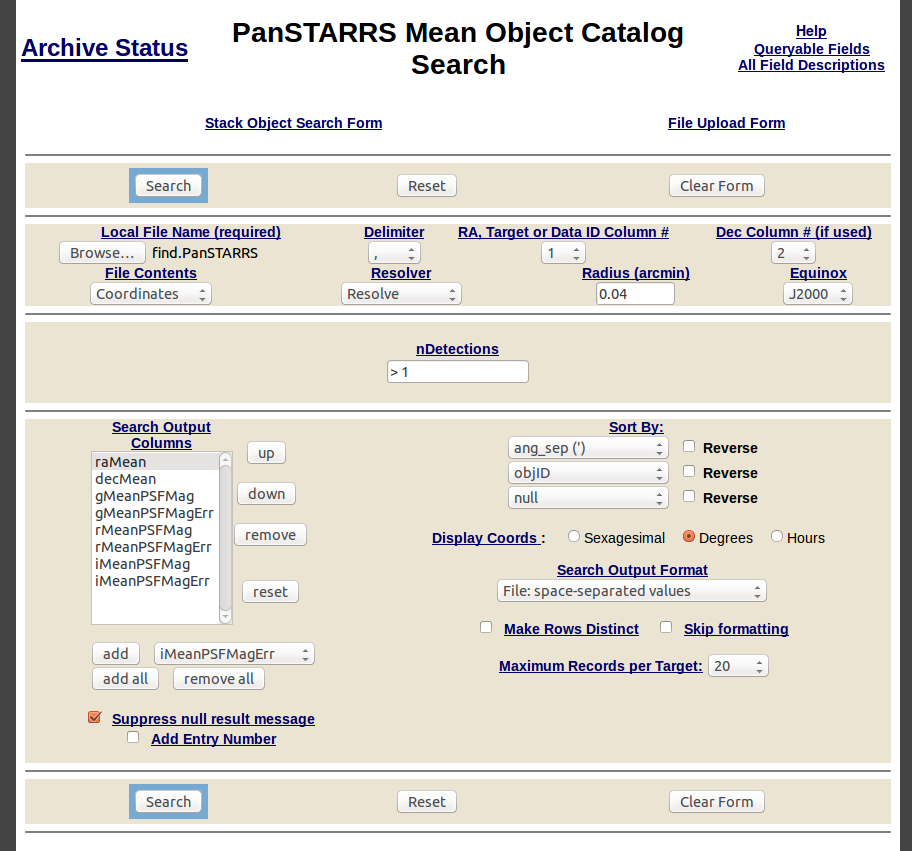Select Degrees display coords
Image resolution: width=912 pixels, height=851 pixels.
(689, 536)
